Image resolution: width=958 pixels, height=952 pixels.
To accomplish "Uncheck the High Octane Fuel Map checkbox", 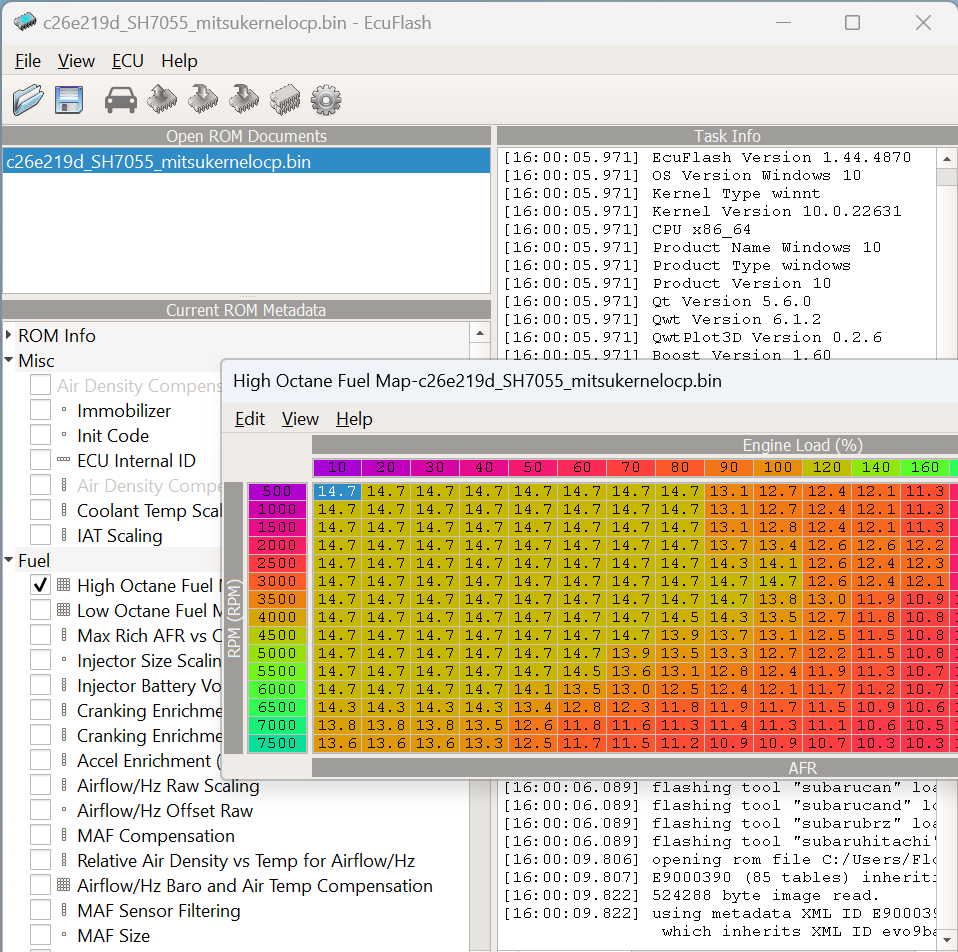I will [x=40, y=586].
